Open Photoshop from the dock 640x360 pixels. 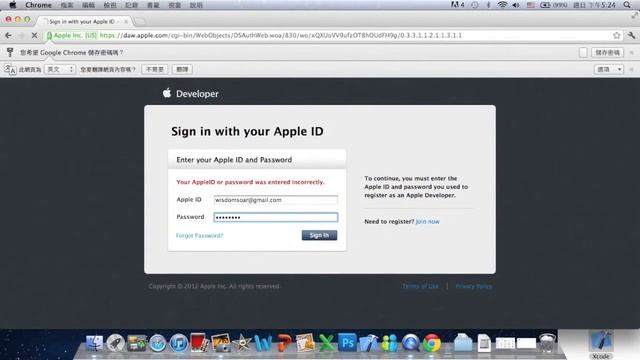point(347,343)
